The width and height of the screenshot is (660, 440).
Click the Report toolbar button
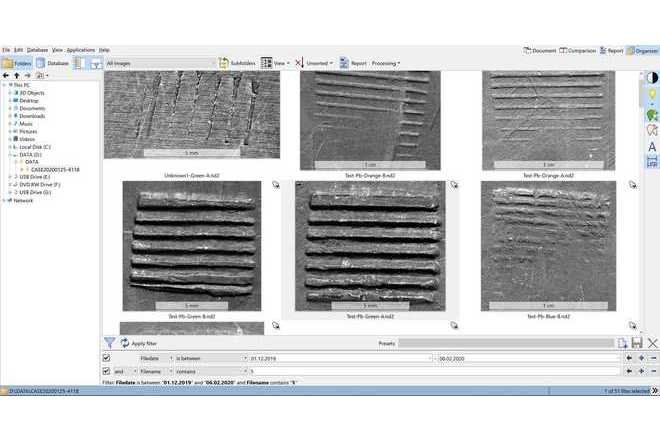point(353,63)
